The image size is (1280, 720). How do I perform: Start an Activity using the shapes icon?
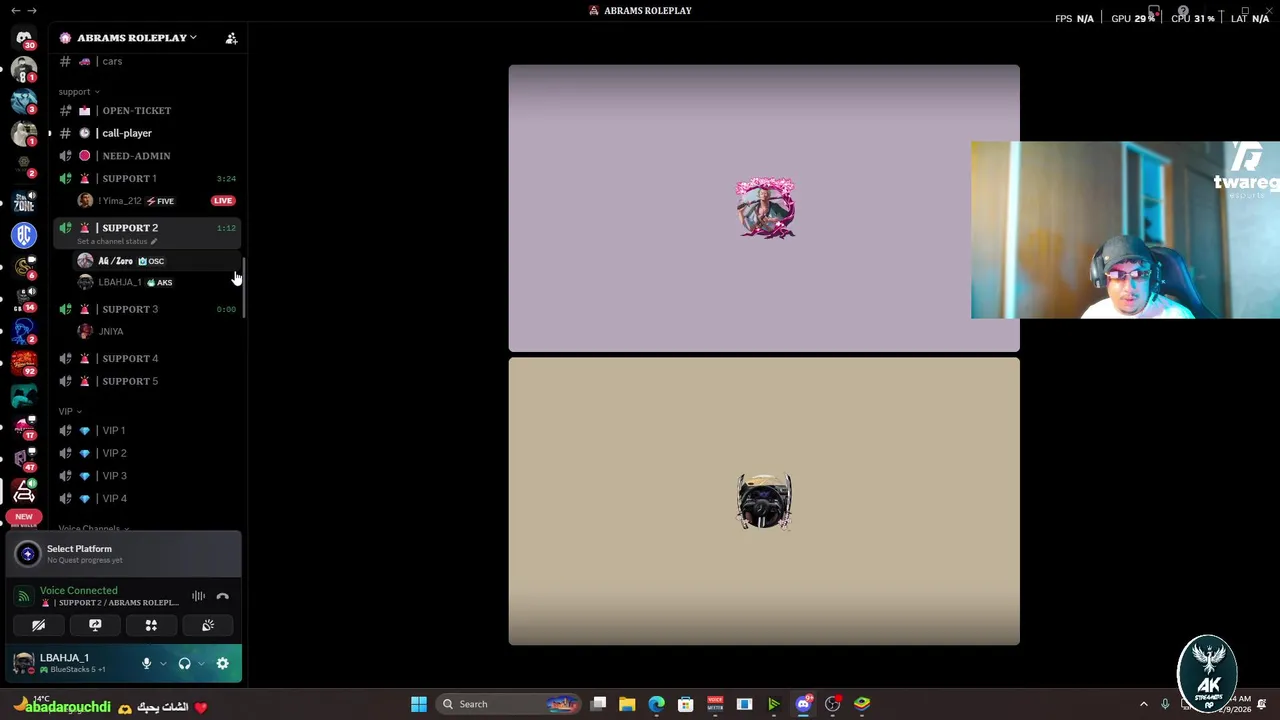tap(151, 625)
